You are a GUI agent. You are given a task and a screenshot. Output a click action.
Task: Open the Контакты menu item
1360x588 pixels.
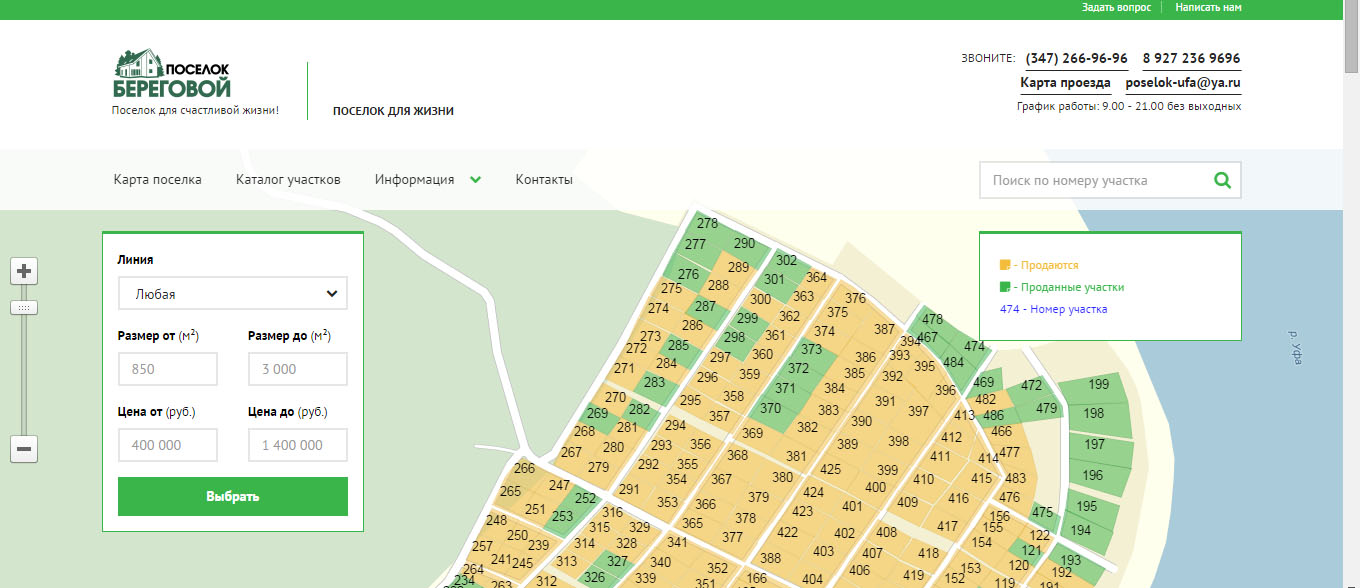(x=544, y=180)
